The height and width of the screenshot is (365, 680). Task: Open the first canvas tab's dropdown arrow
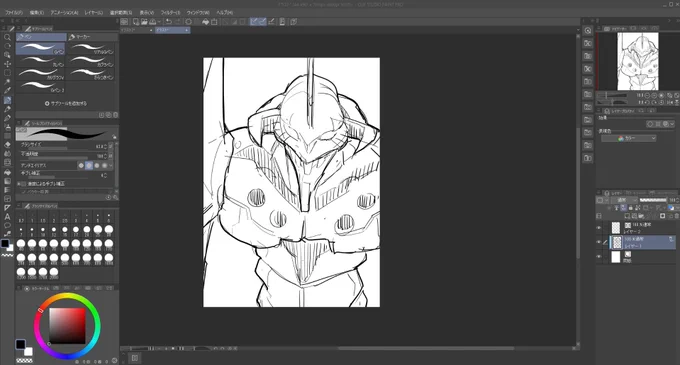(151, 30)
